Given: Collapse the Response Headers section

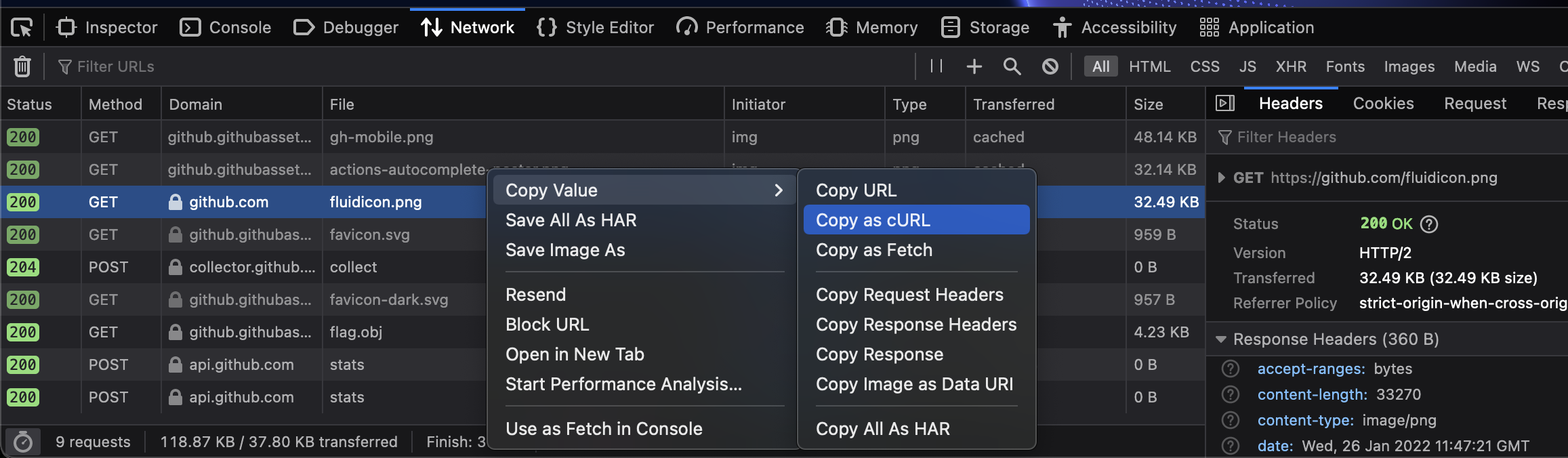Looking at the screenshot, I should pyautogui.click(x=1221, y=339).
